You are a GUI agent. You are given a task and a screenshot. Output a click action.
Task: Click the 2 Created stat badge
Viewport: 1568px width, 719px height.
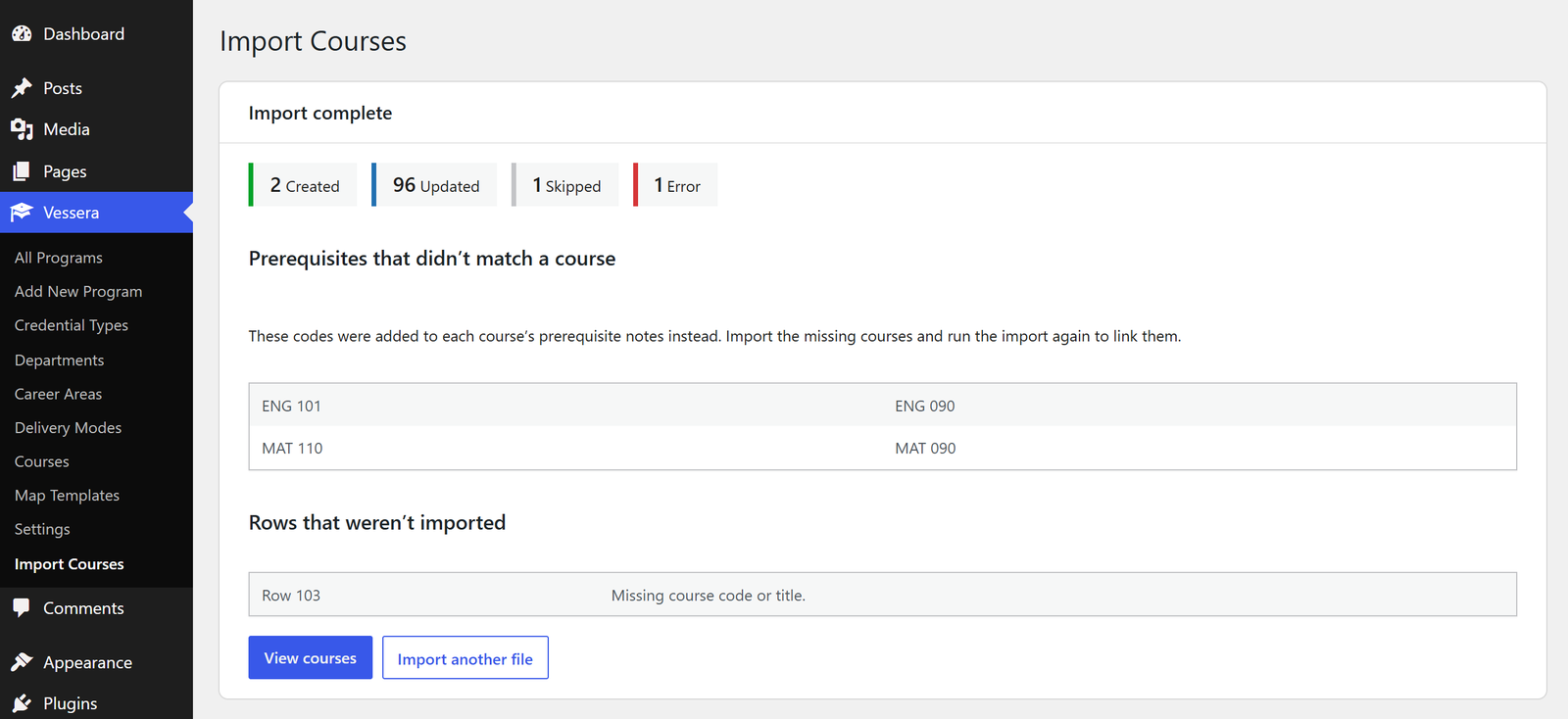click(303, 184)
